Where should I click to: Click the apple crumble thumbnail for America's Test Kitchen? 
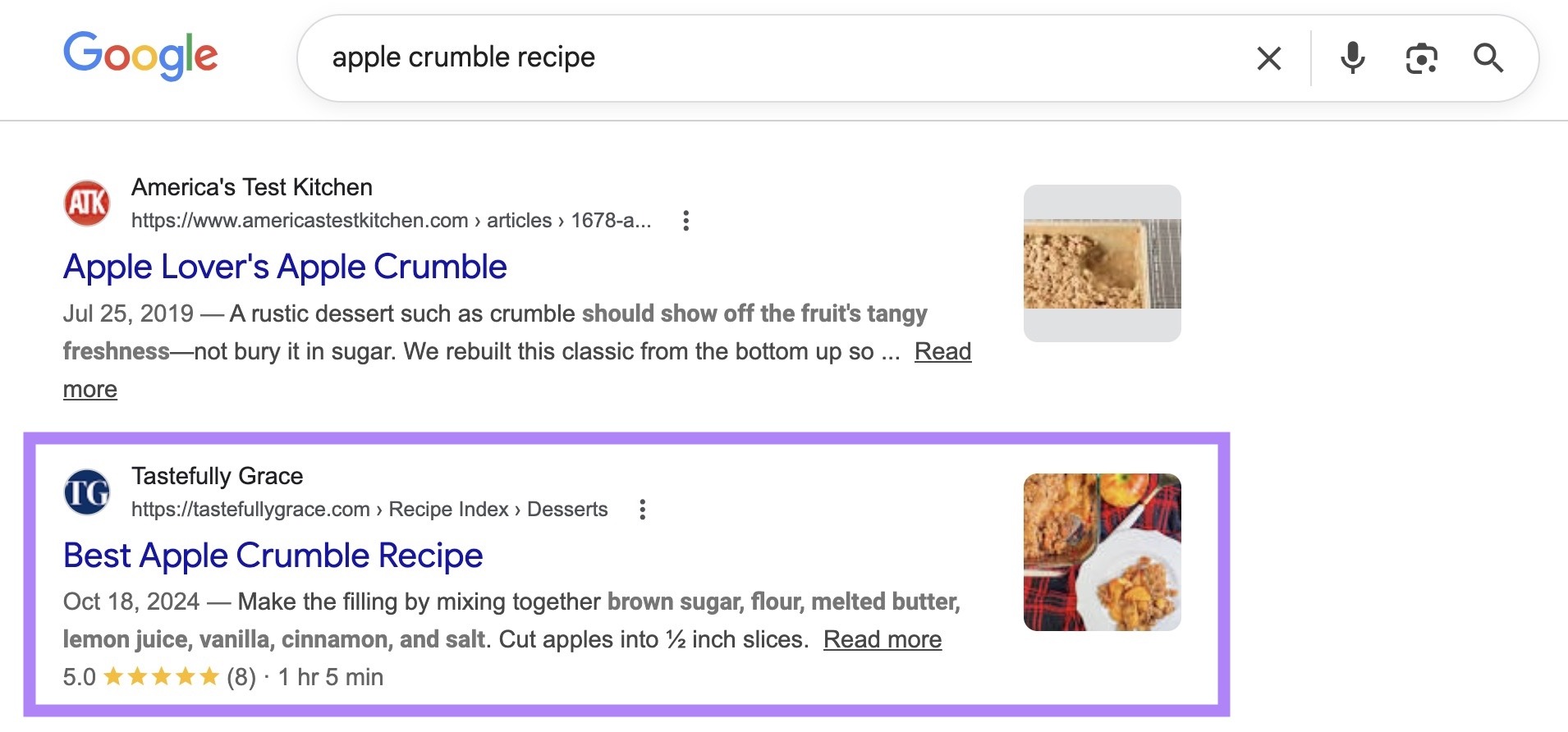[x=1104, y=262]
